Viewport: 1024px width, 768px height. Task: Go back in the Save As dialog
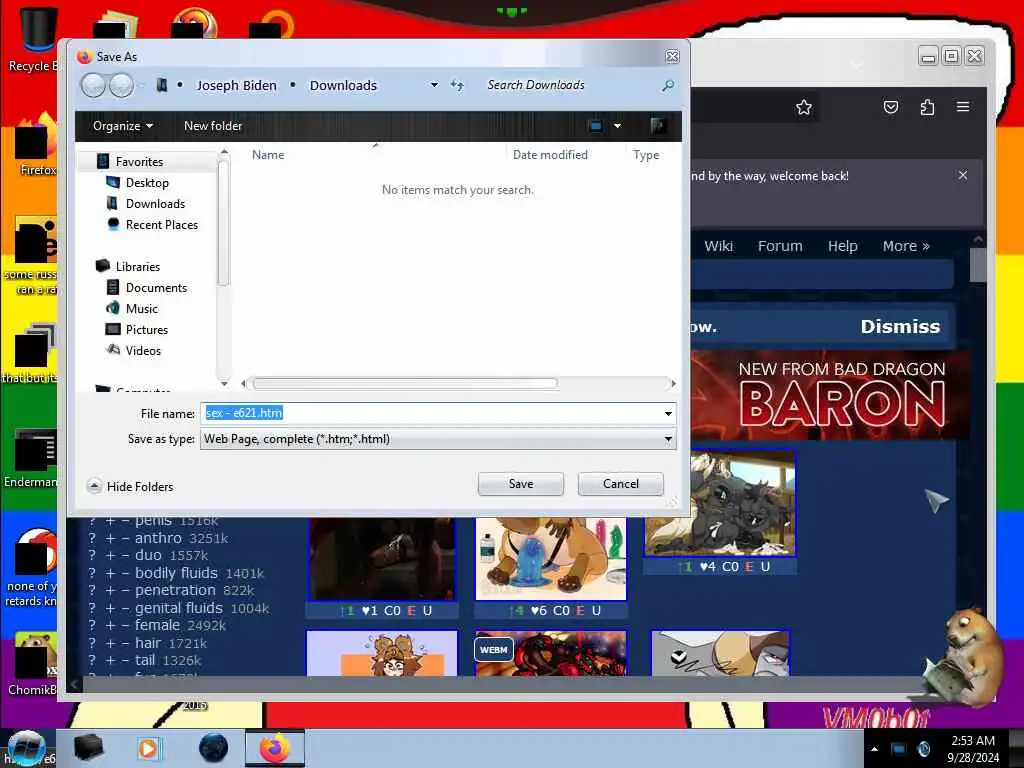point(93,85)
